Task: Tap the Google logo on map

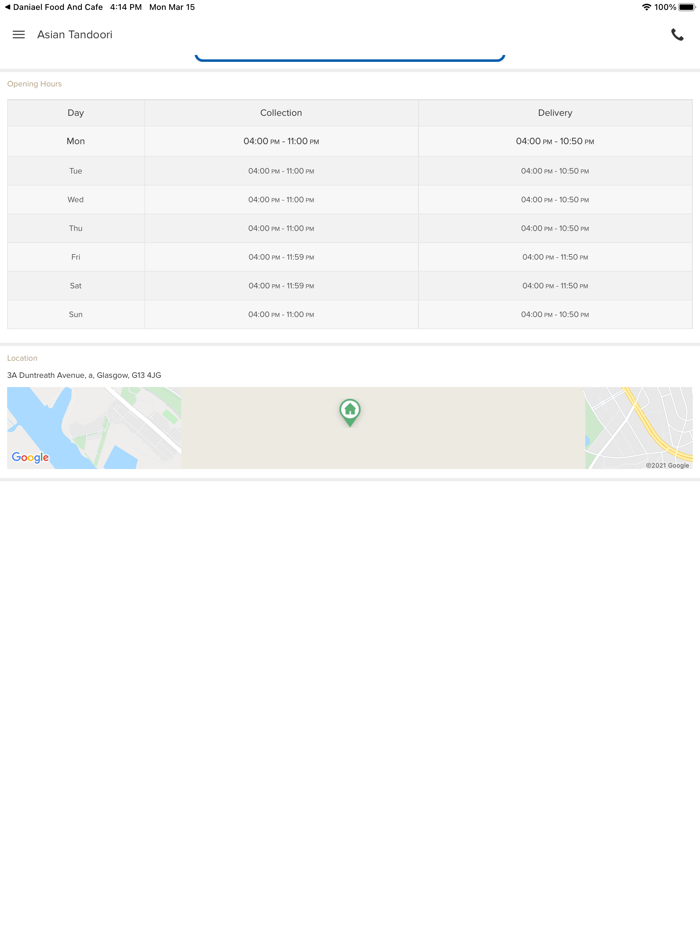Action: [x=30, y=457]
